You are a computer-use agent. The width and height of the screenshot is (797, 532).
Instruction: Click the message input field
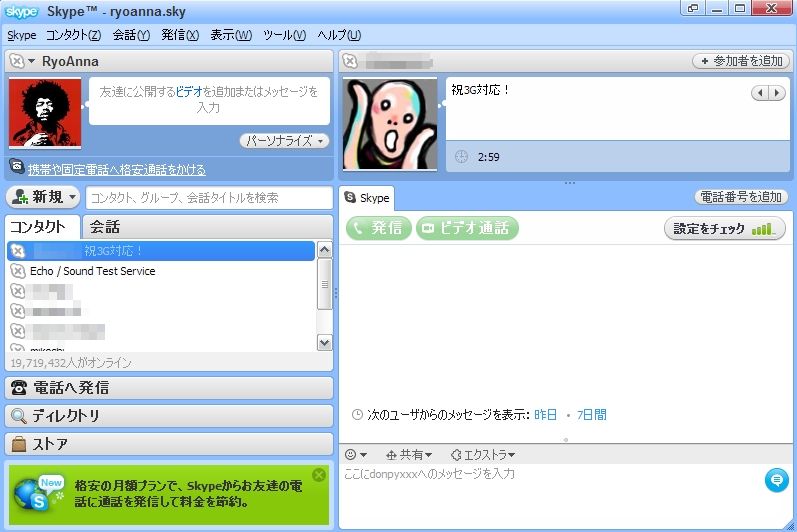pyautogui.click(x=551, y=494)
